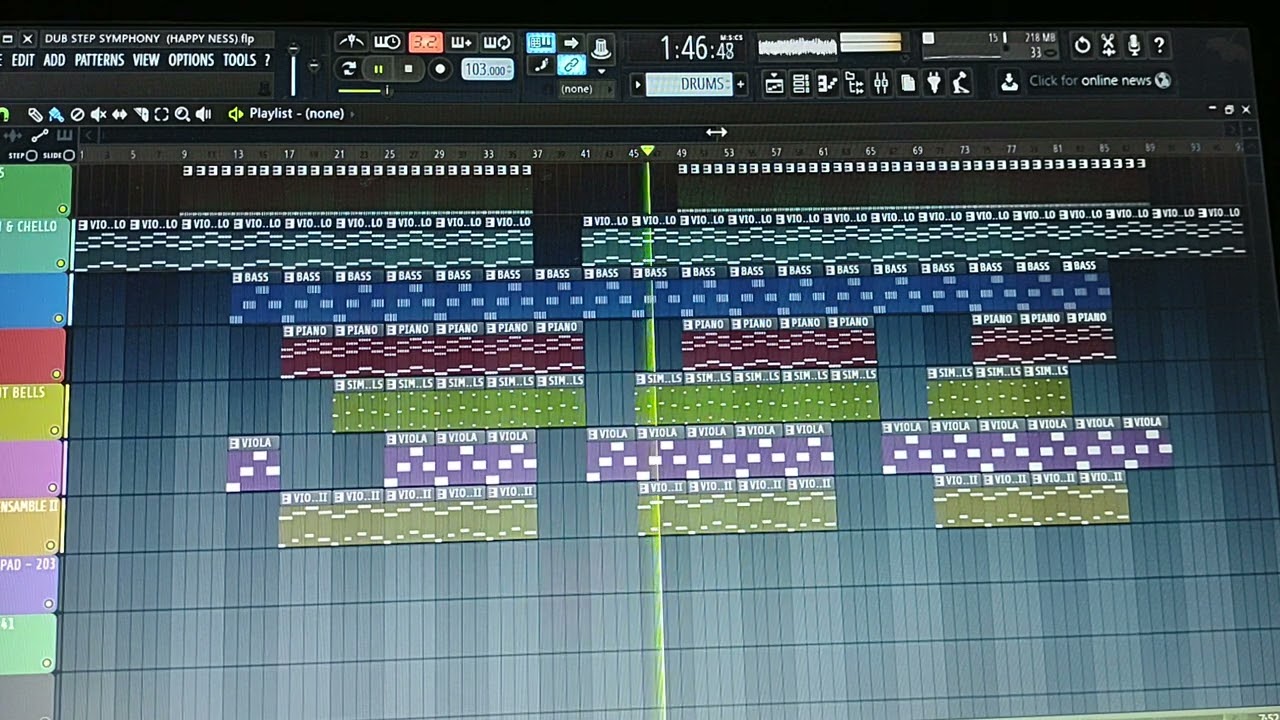Image resolution: width=1280 pixels, height=720 pixels.
Task: Select the paint brush tool in playlist
Action: [56, 115]
